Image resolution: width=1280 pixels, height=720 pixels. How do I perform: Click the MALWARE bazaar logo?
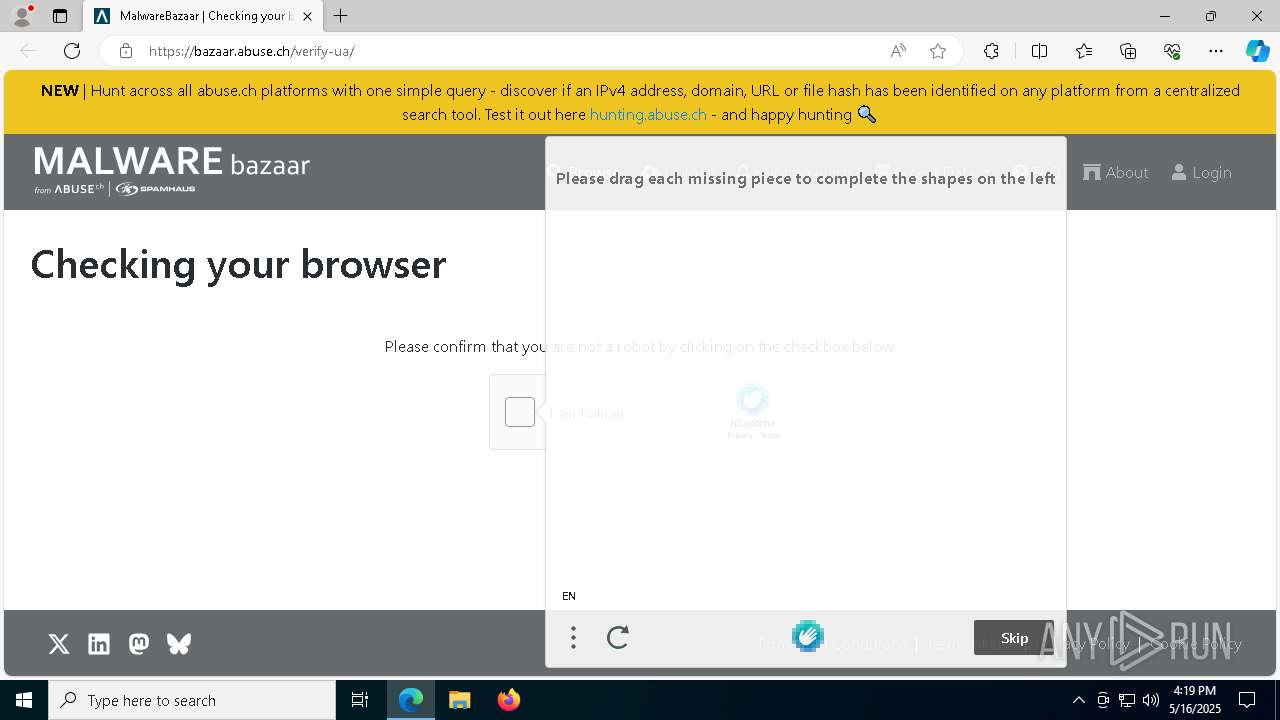[172, 170]
